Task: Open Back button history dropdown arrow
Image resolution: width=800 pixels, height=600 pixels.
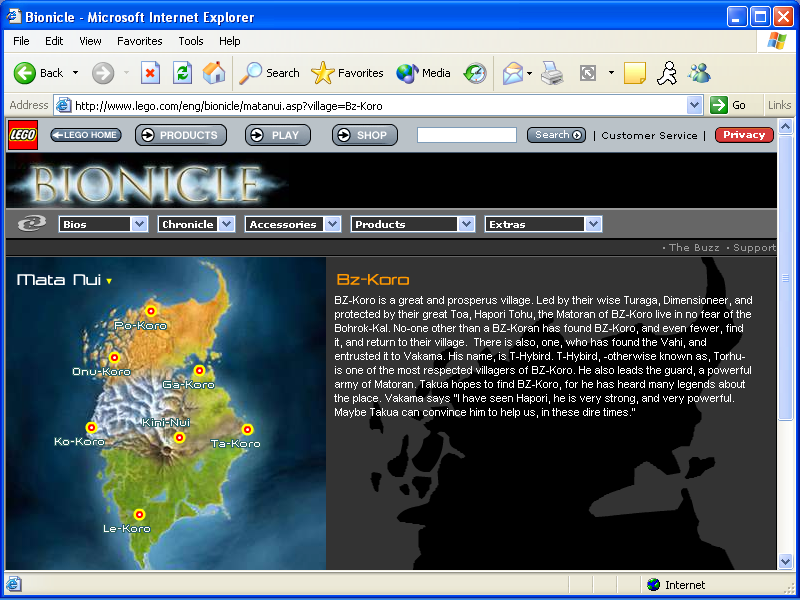Action: [x=76, y=73]
